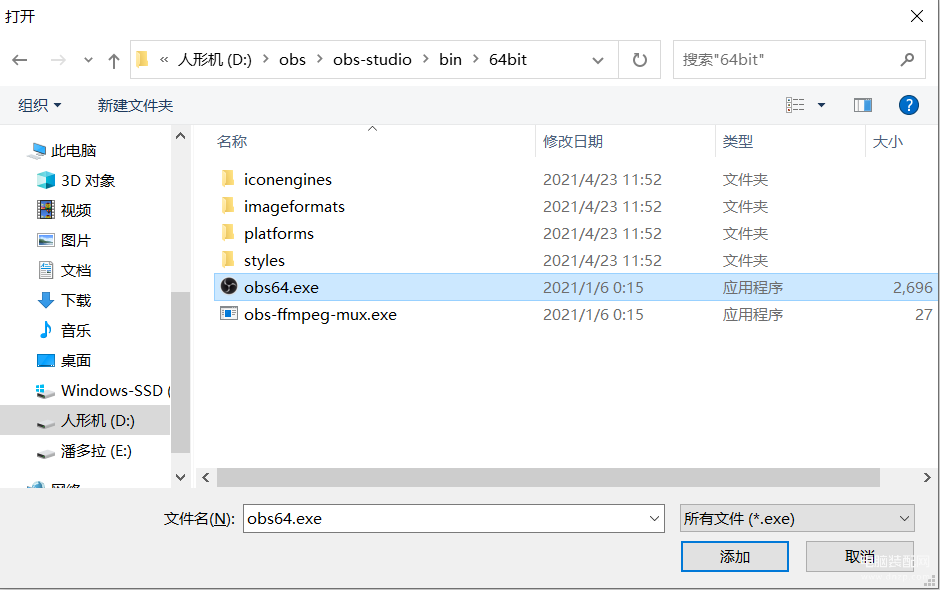Select the platforms folder icon
Screen dimensions: 940x590
pyautogui.click(x=228, y=233)
